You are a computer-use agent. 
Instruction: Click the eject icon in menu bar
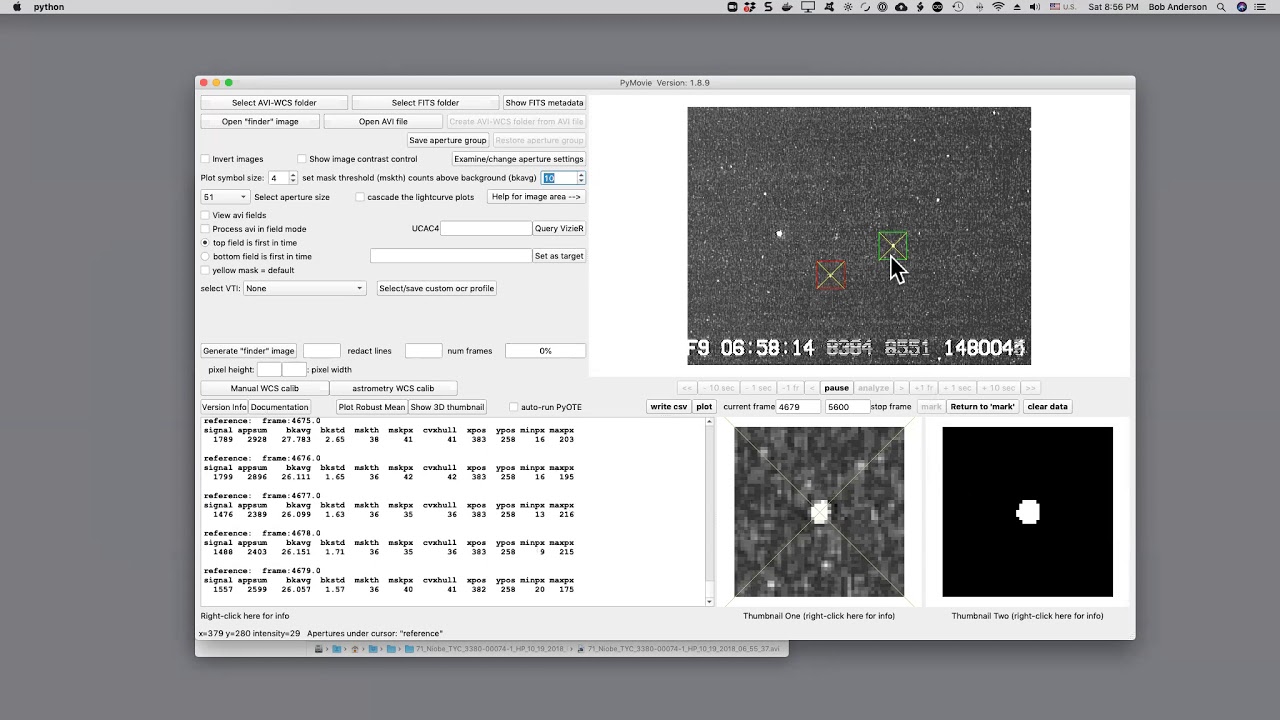coord(1017,7)
